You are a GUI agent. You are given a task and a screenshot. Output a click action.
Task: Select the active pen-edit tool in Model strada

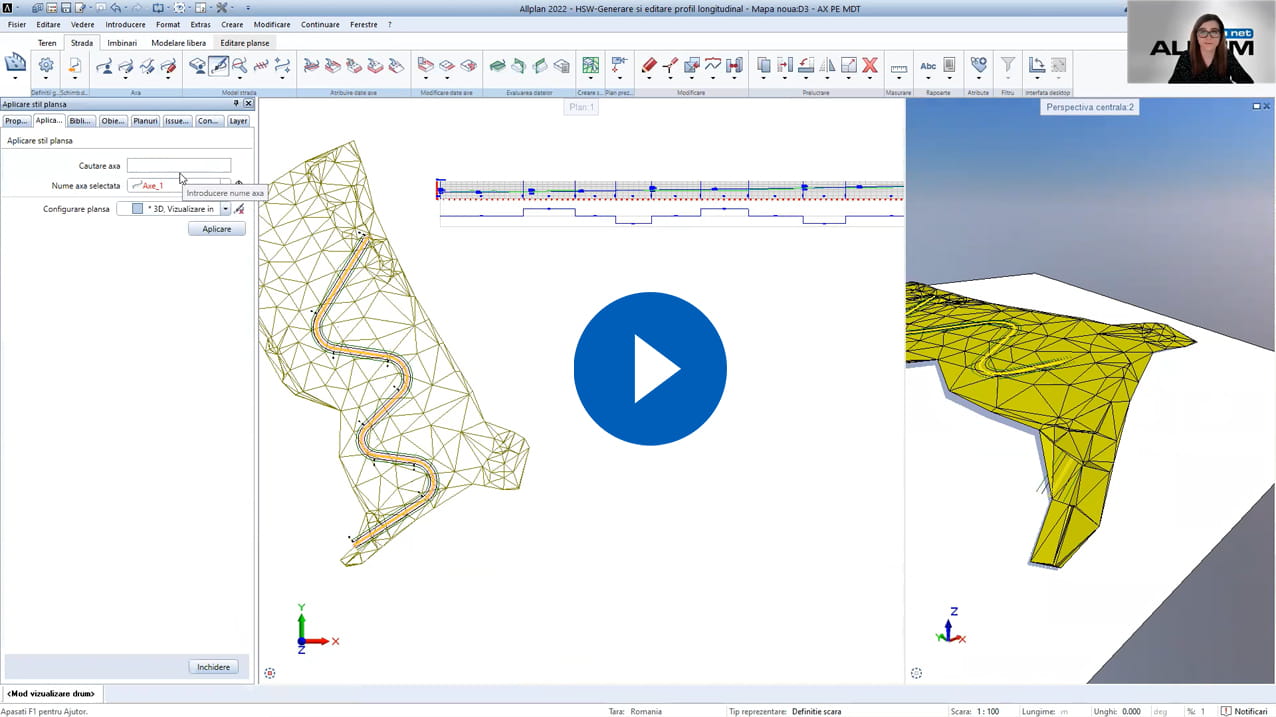coord(218,66)
